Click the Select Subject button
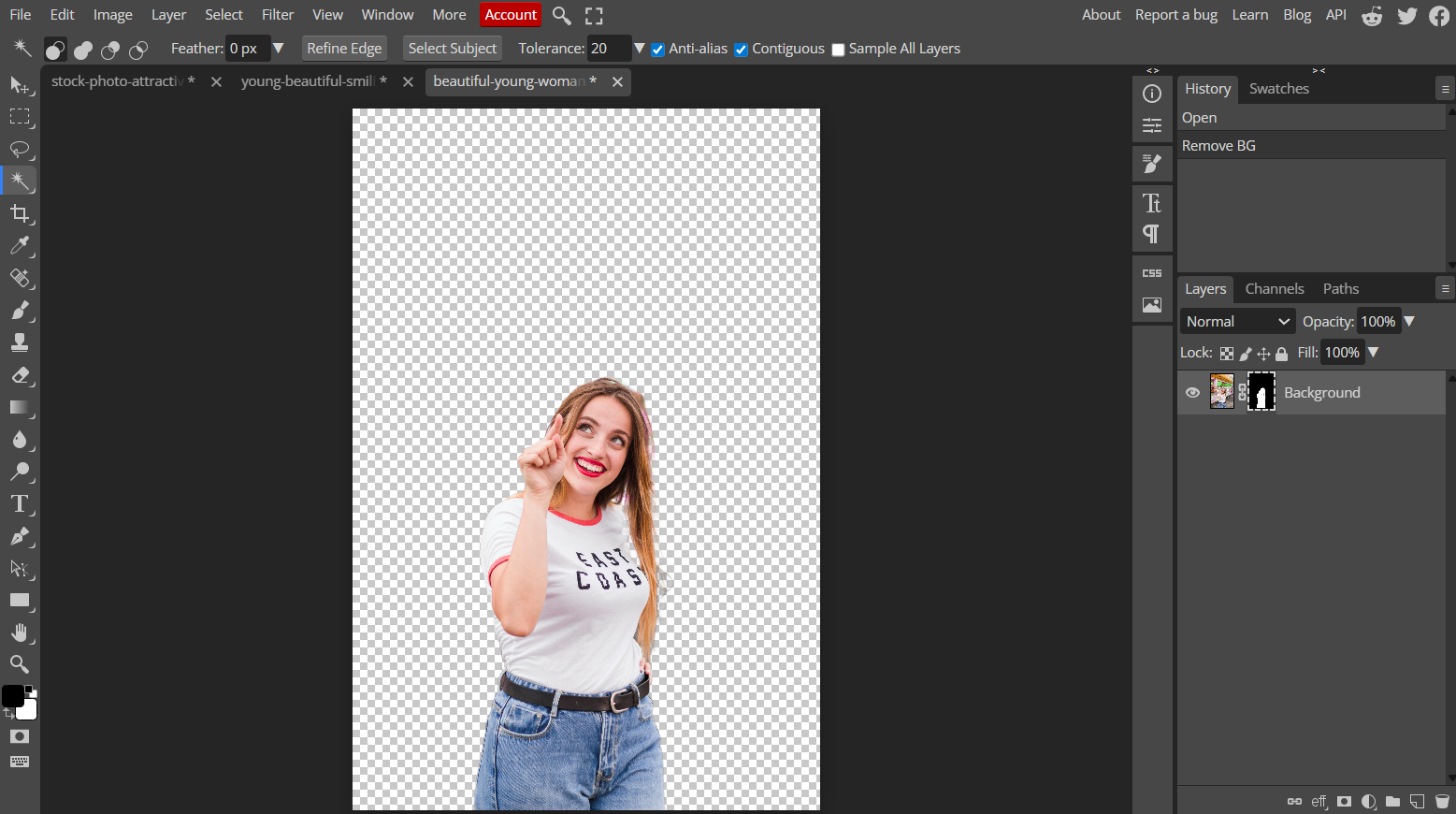 [452, 48]
